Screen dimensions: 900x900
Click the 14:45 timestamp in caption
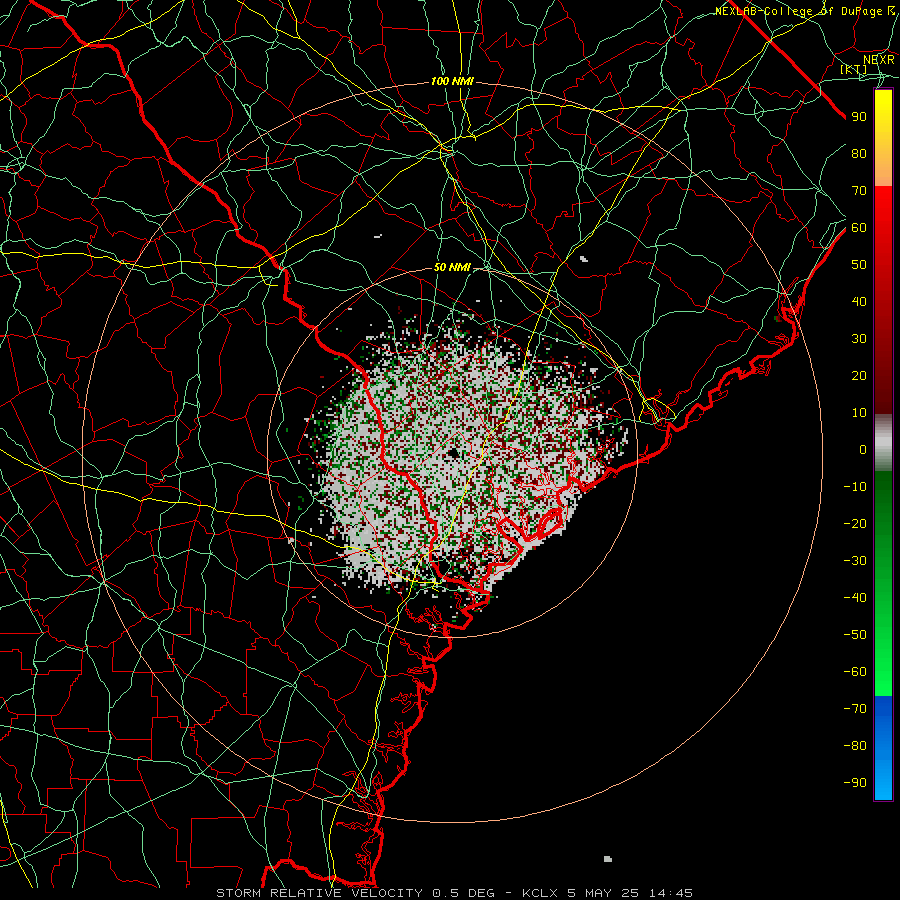click(x=671, y=893)
